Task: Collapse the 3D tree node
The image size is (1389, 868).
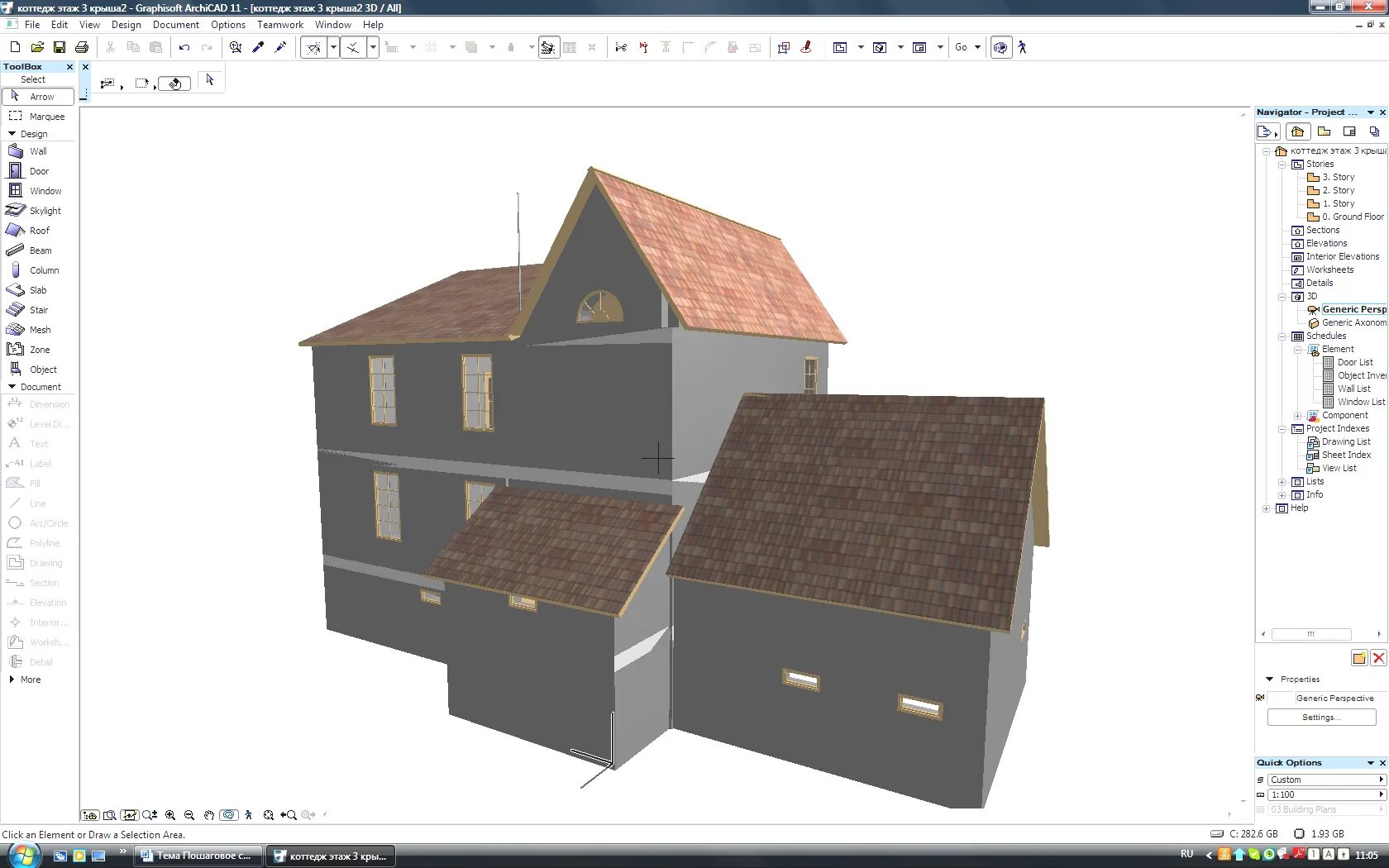Action: (x=1282, y=296)
